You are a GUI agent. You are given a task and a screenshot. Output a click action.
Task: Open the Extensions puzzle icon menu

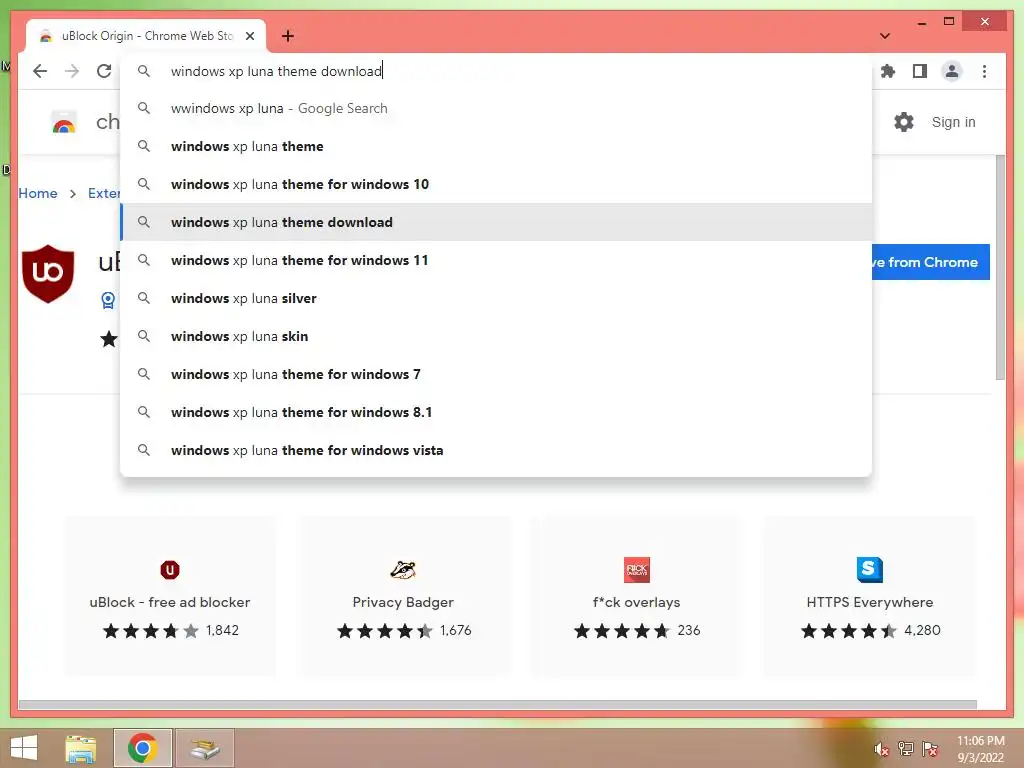click(x=888, y=71)
